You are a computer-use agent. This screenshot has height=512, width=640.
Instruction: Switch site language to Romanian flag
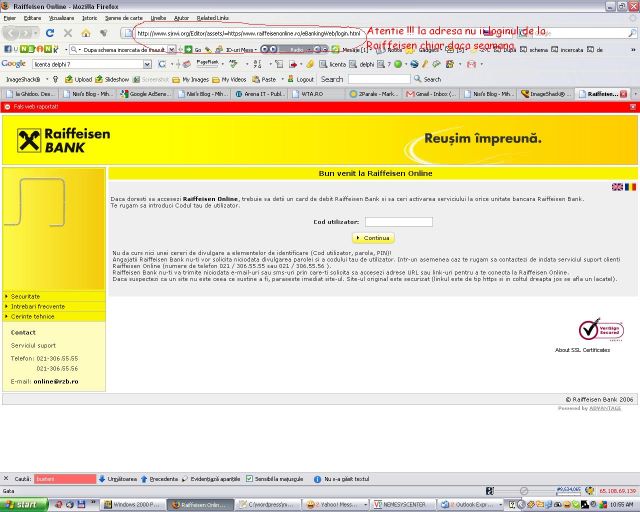coord(630,187)
